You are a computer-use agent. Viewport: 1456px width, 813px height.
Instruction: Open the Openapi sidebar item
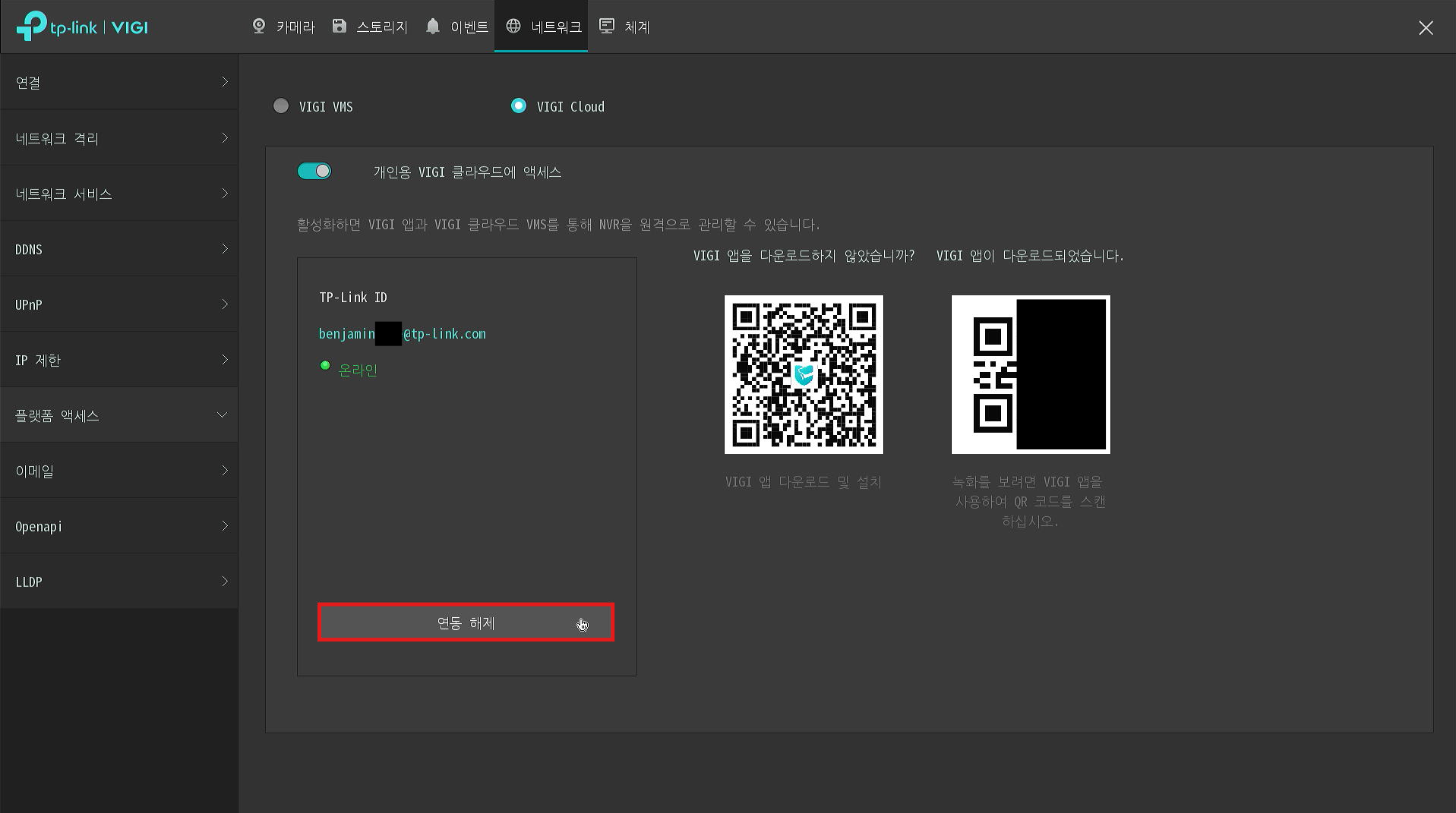(x=119, y=526)
